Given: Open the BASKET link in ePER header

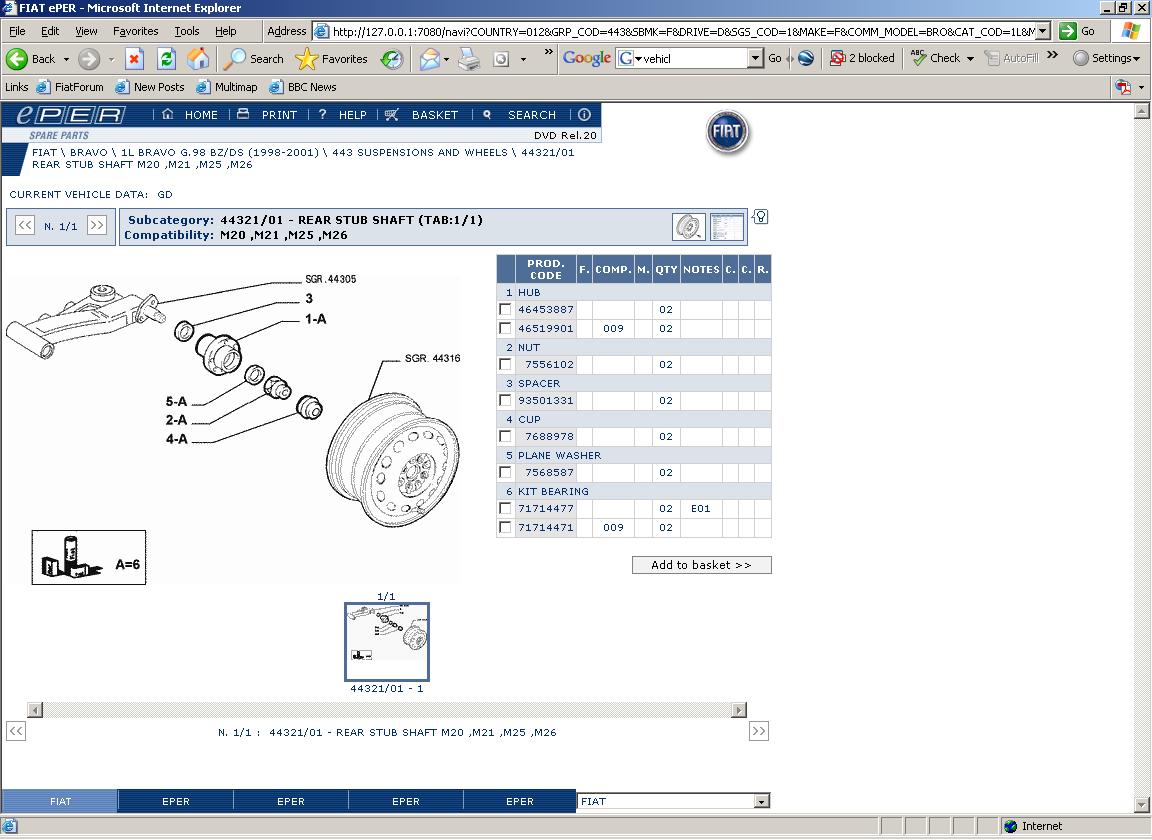Looking at the screenshot, I should (x=434, y=115).
